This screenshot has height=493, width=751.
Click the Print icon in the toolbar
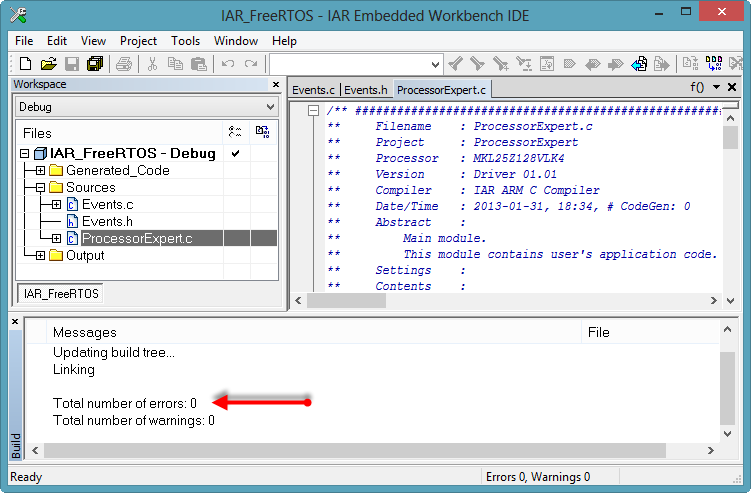click(x=124, y=64)
